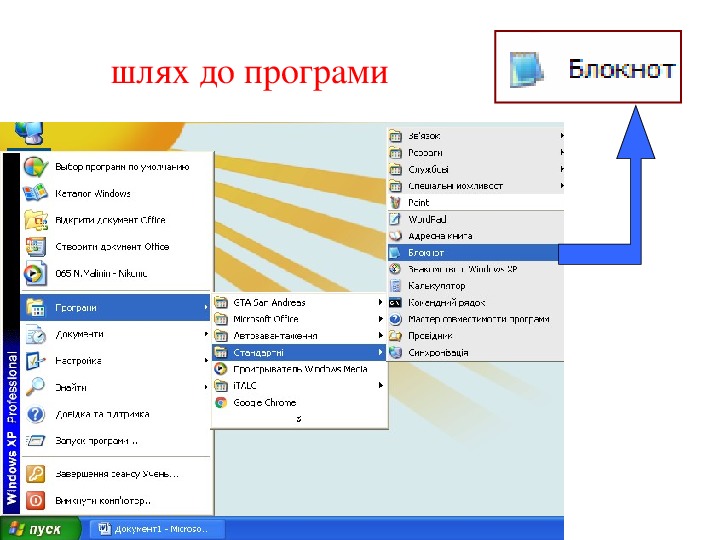Open the Знайти search entry
This screenshot has height=540, width=720.
coord(115,387)
